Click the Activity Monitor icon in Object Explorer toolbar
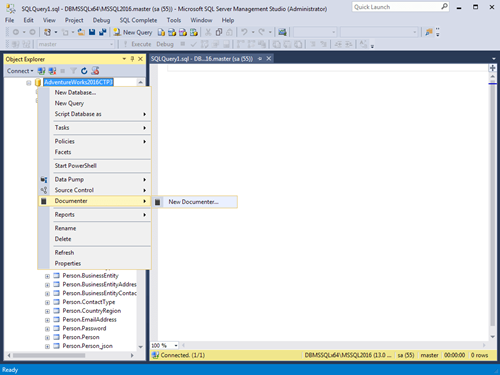This screenshot has height=375, width=500. pos(95,71)
